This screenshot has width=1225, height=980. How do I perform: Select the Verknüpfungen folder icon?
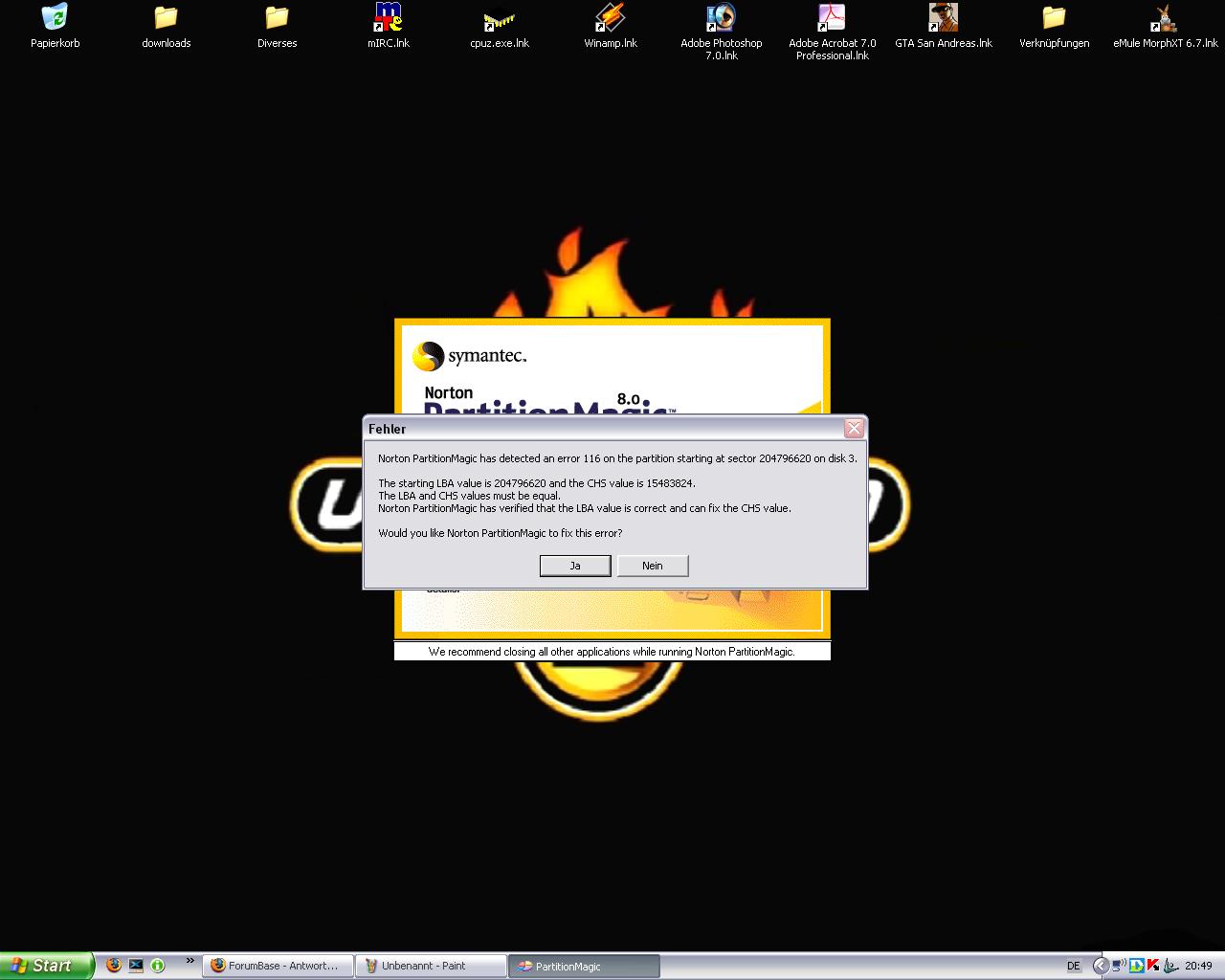pyautogui.click(x=1054, y=26)
